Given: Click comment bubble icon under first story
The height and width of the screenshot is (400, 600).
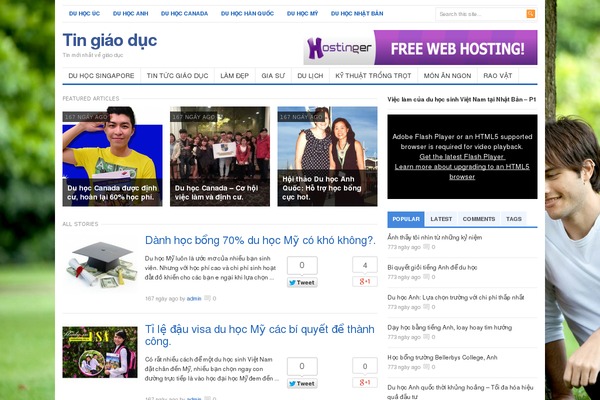Looking at the screenshot, I should pyautogui.click(x=207, y=298).
